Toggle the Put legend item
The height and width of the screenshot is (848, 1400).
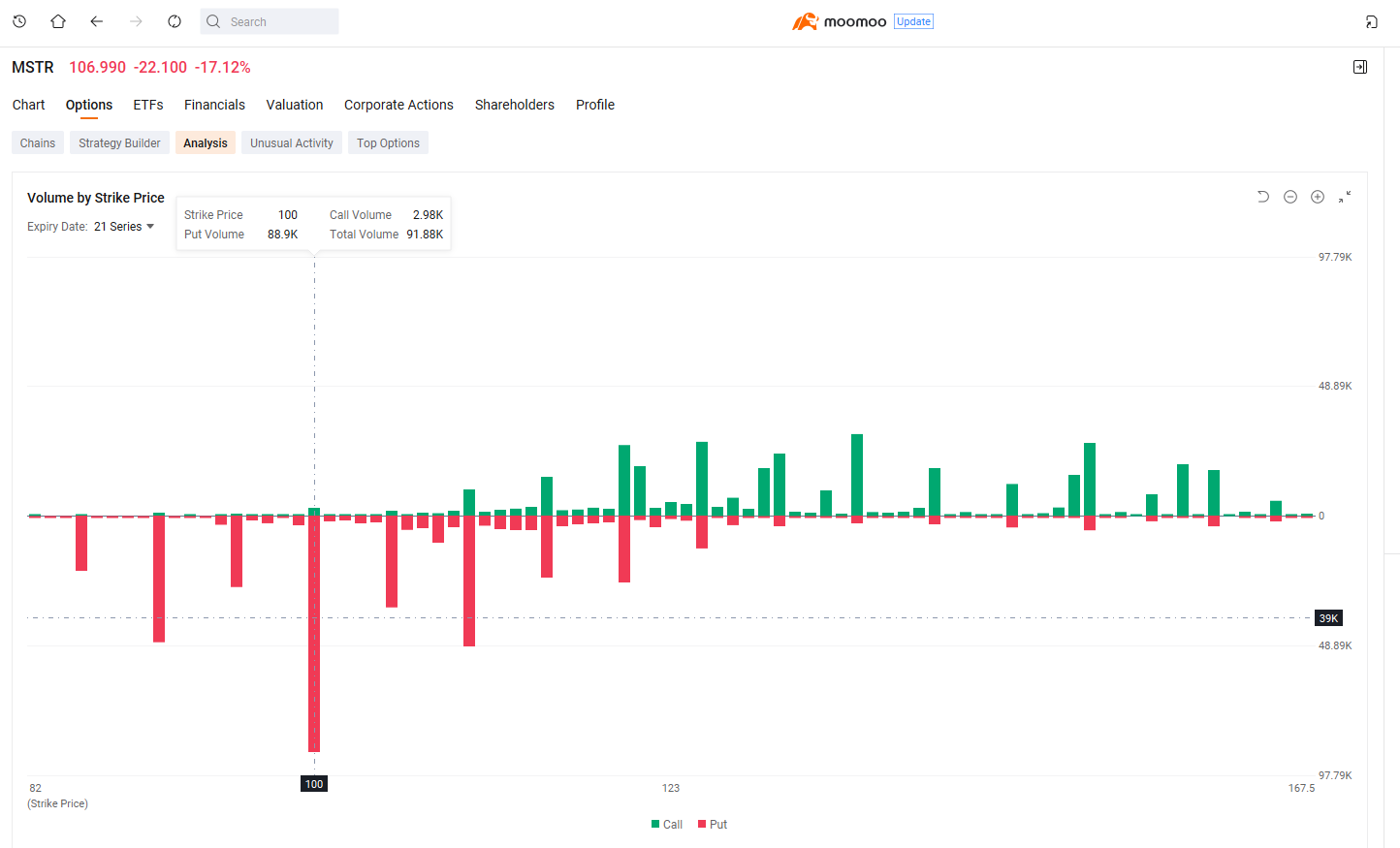pyautogui.click(x=713, y=824)
